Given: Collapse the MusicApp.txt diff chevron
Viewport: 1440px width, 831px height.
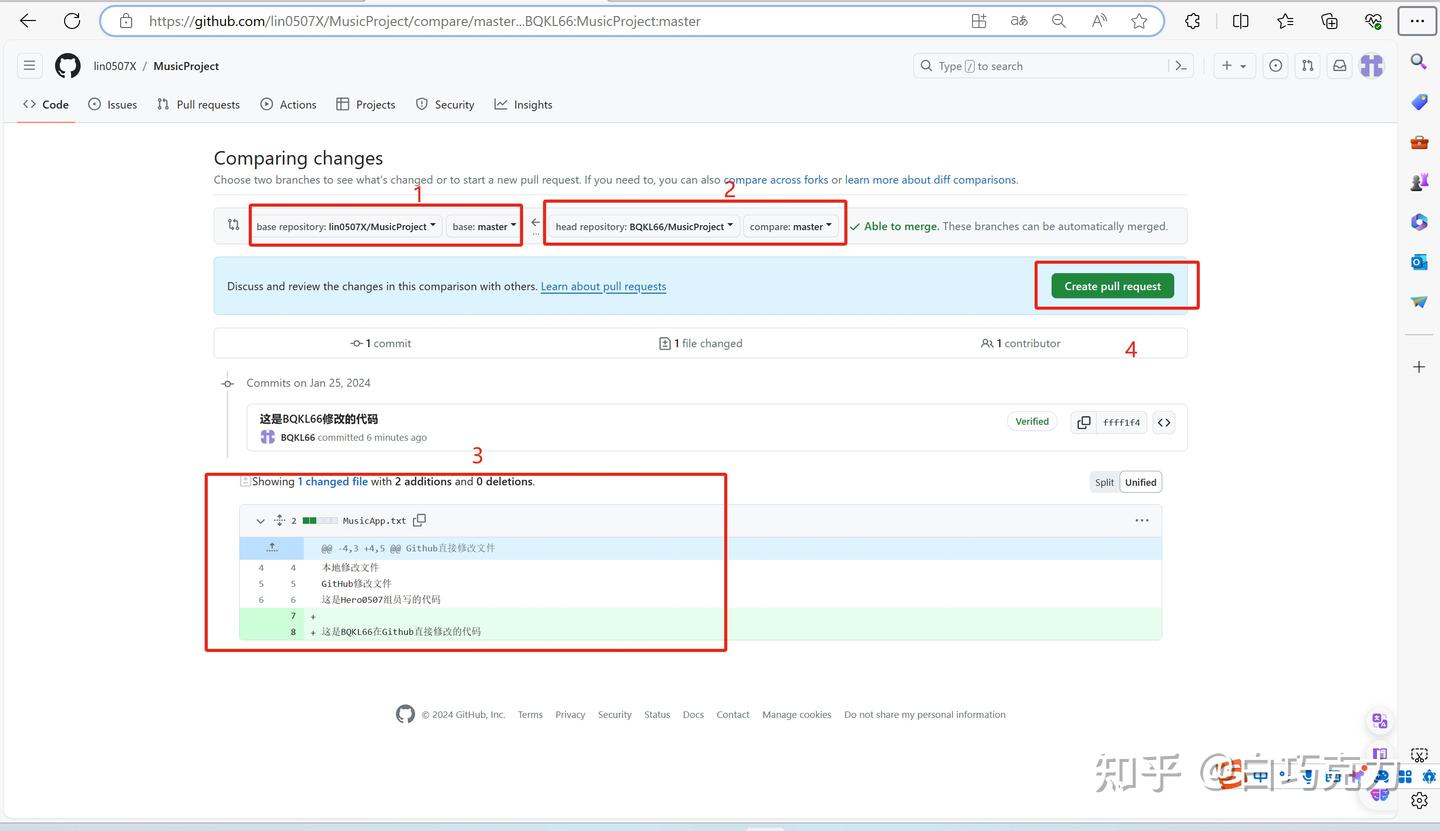Looking at the screenshot, I should click(260, 520).
